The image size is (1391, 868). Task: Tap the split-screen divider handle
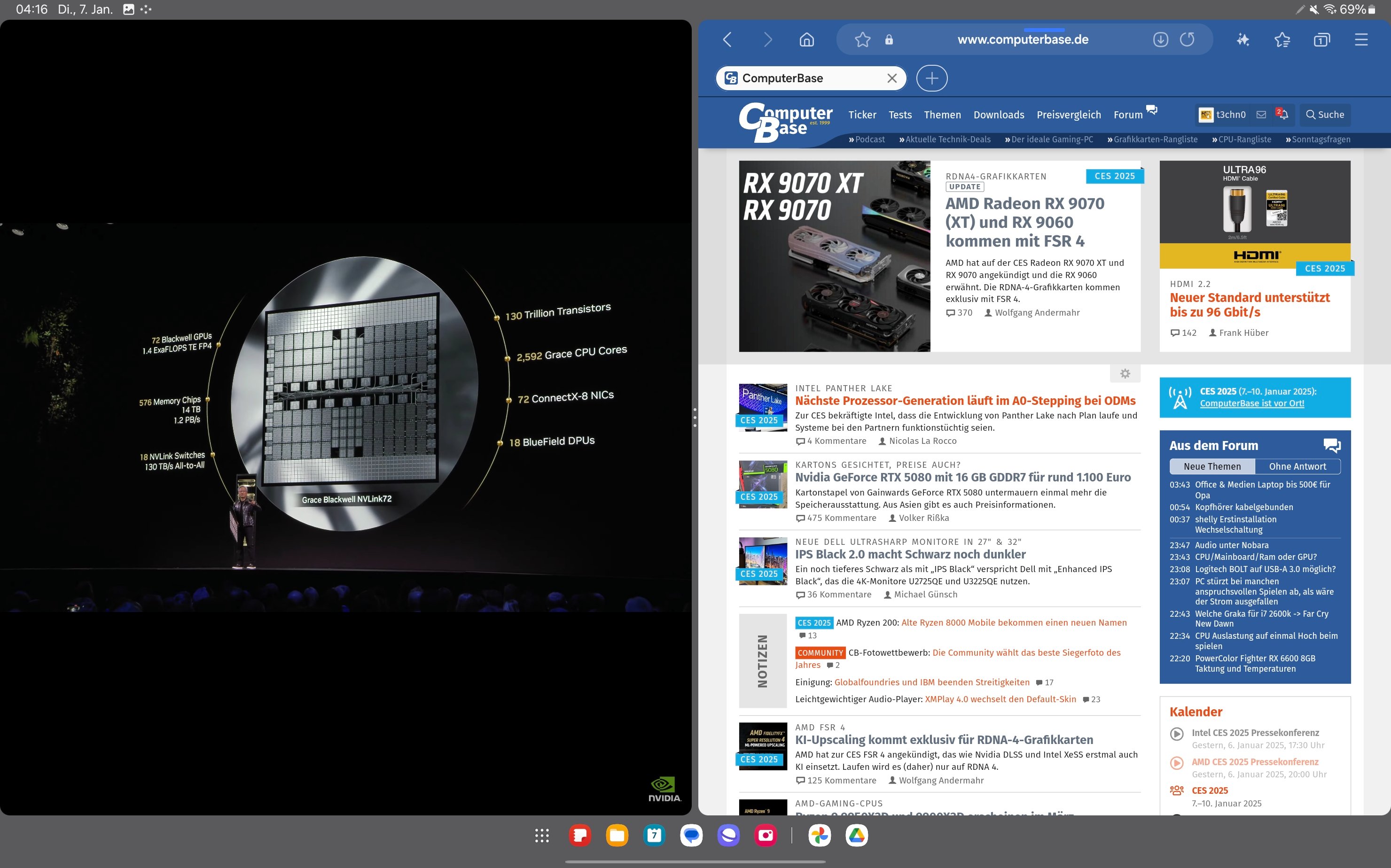coord(695,418)
